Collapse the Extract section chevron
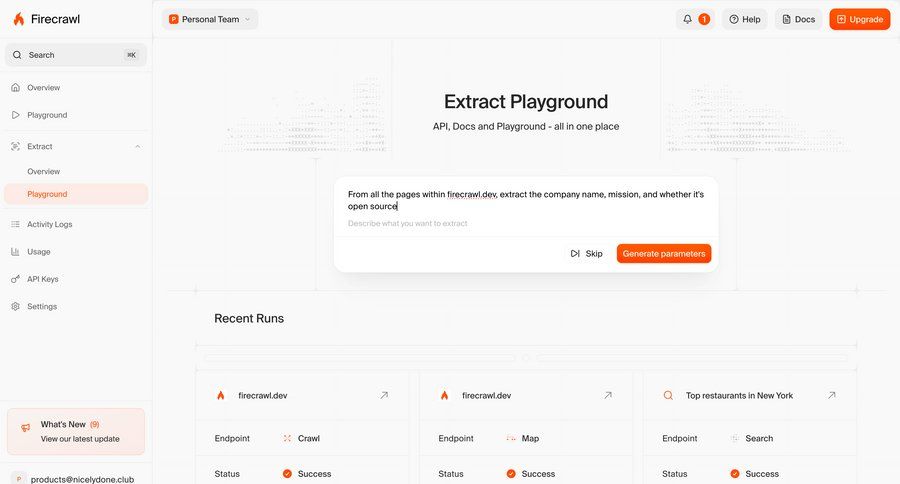This screenshot has width=900, height=484. (138, 146)
